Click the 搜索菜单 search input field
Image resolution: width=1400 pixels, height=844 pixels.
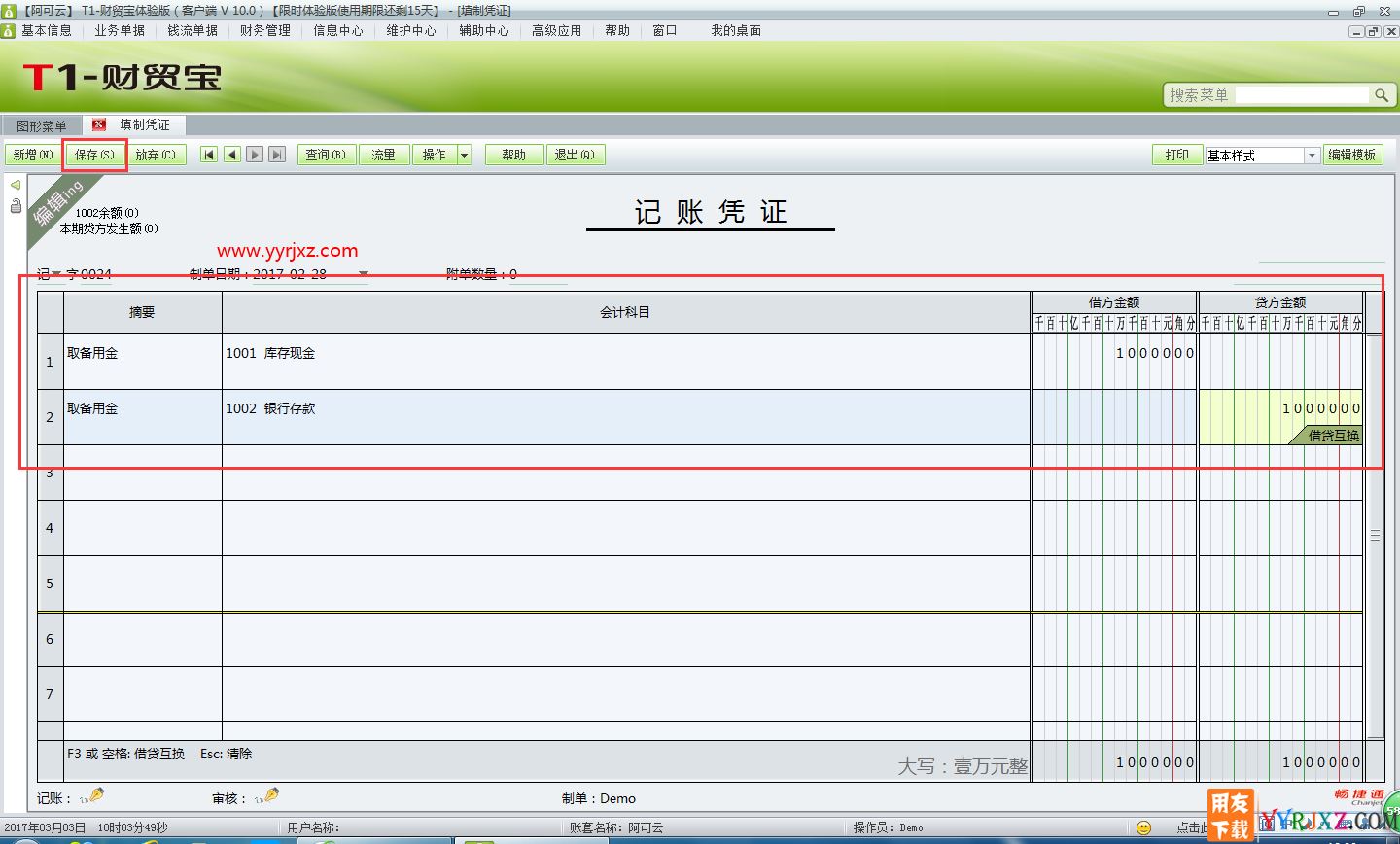[x=1302, y=94]
